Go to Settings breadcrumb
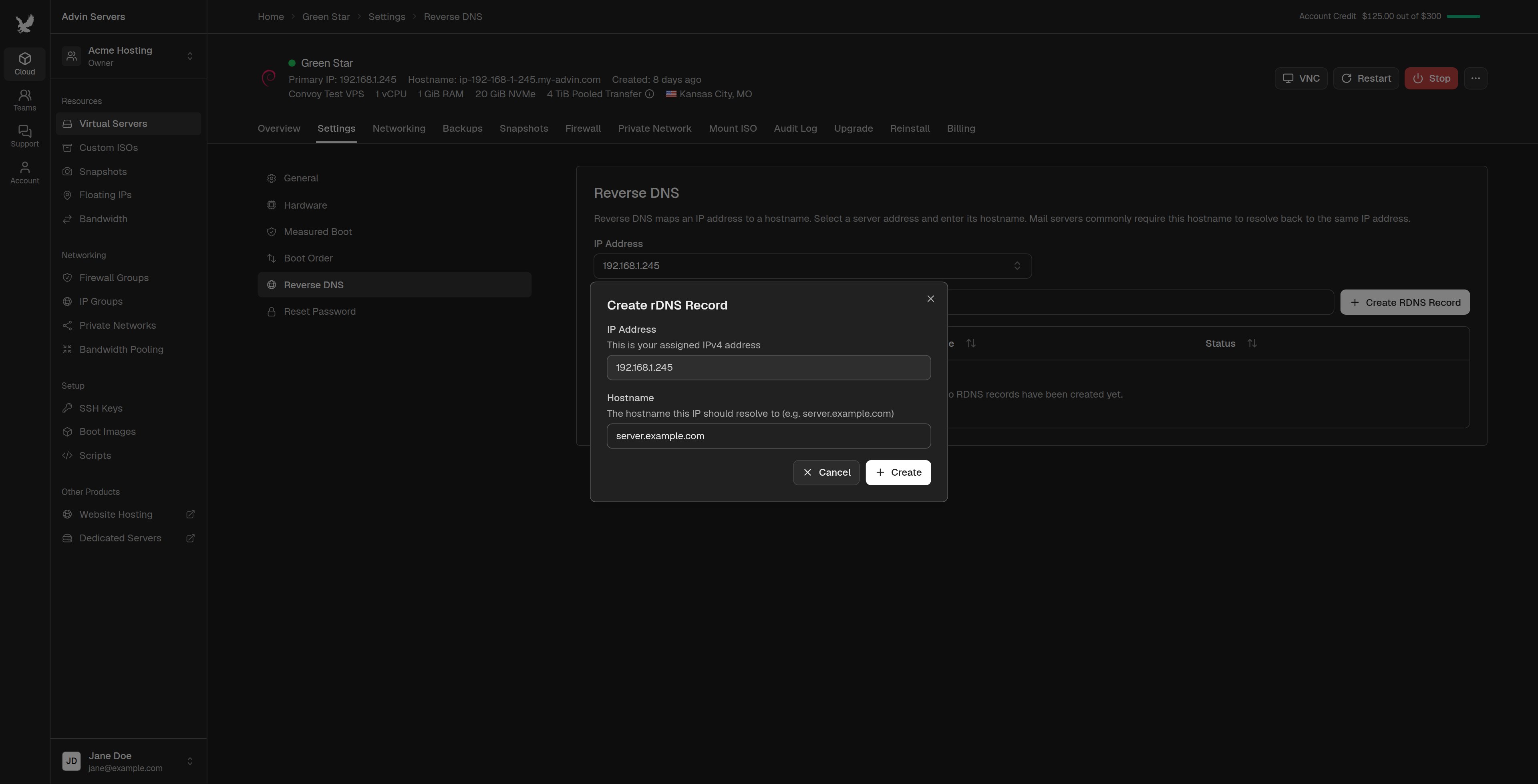The height and width of the screenshot is (784, 1538). tap(387, 17)
